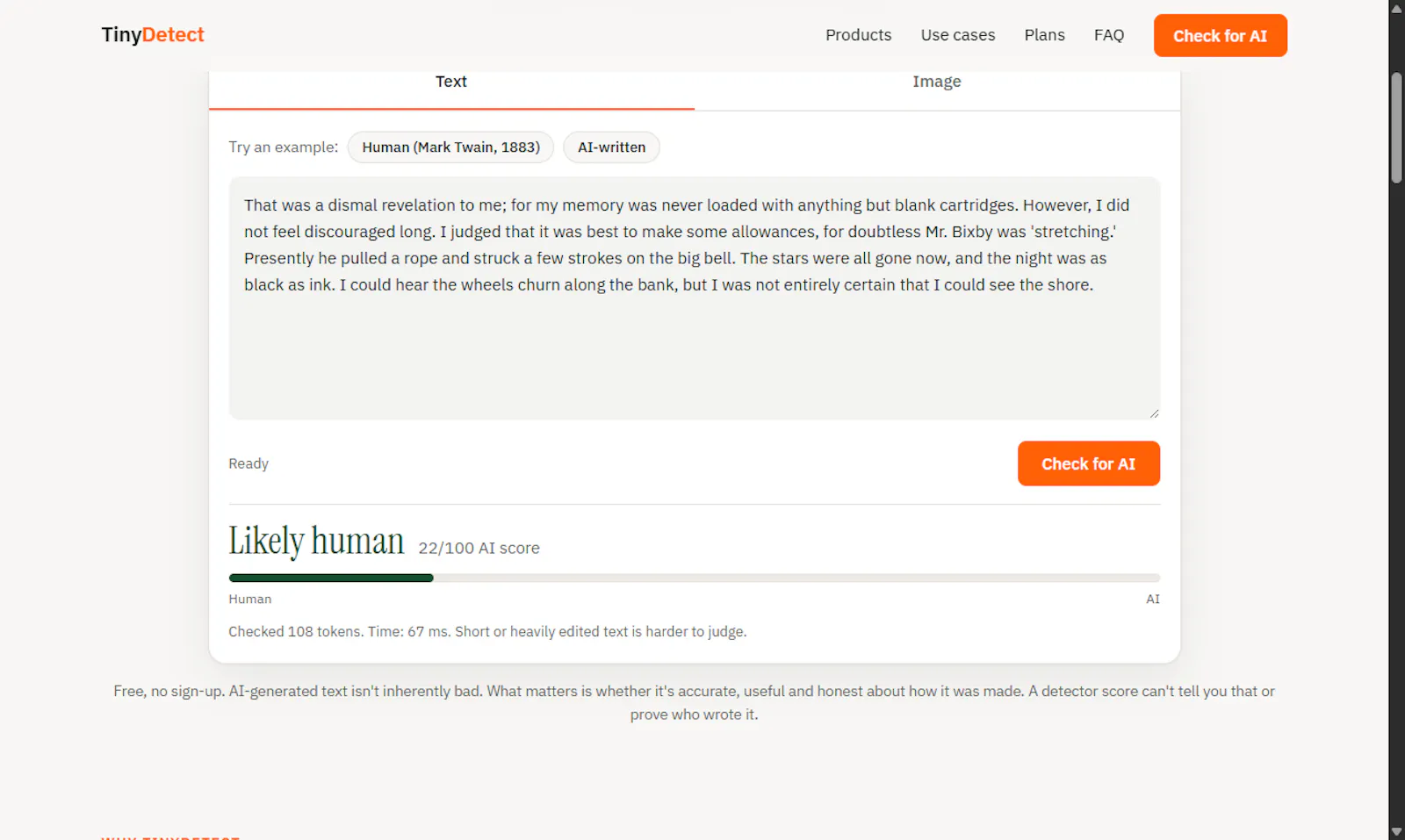Click the scrollbar down arrow
The image size is (1405, 840).
pyautogui.click(x=1396, y=832)
